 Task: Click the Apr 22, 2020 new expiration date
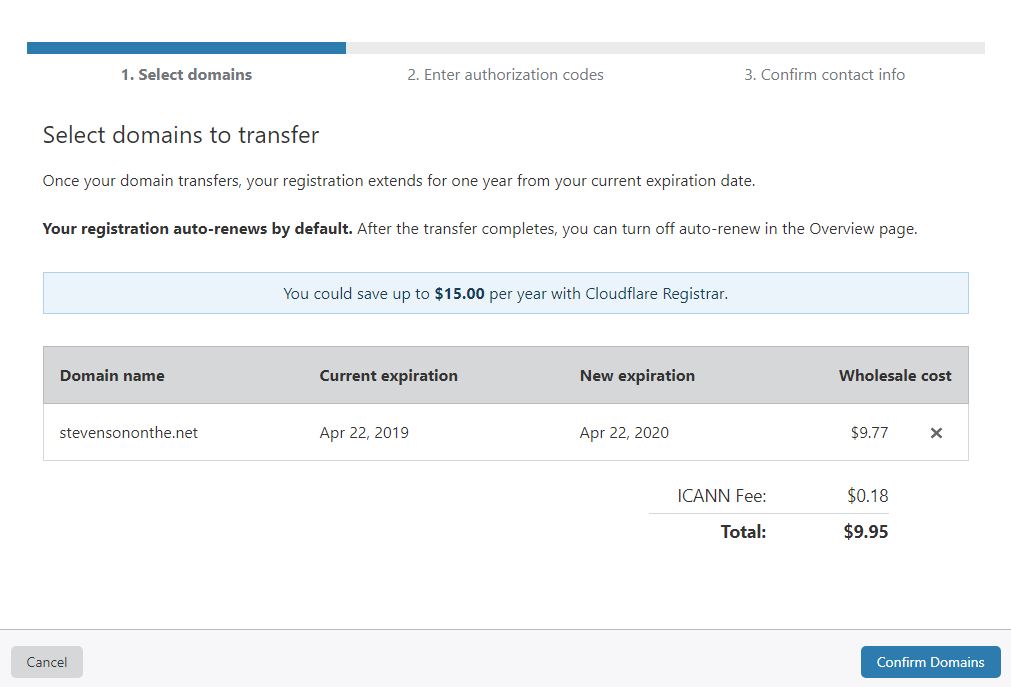click(624, 433)
